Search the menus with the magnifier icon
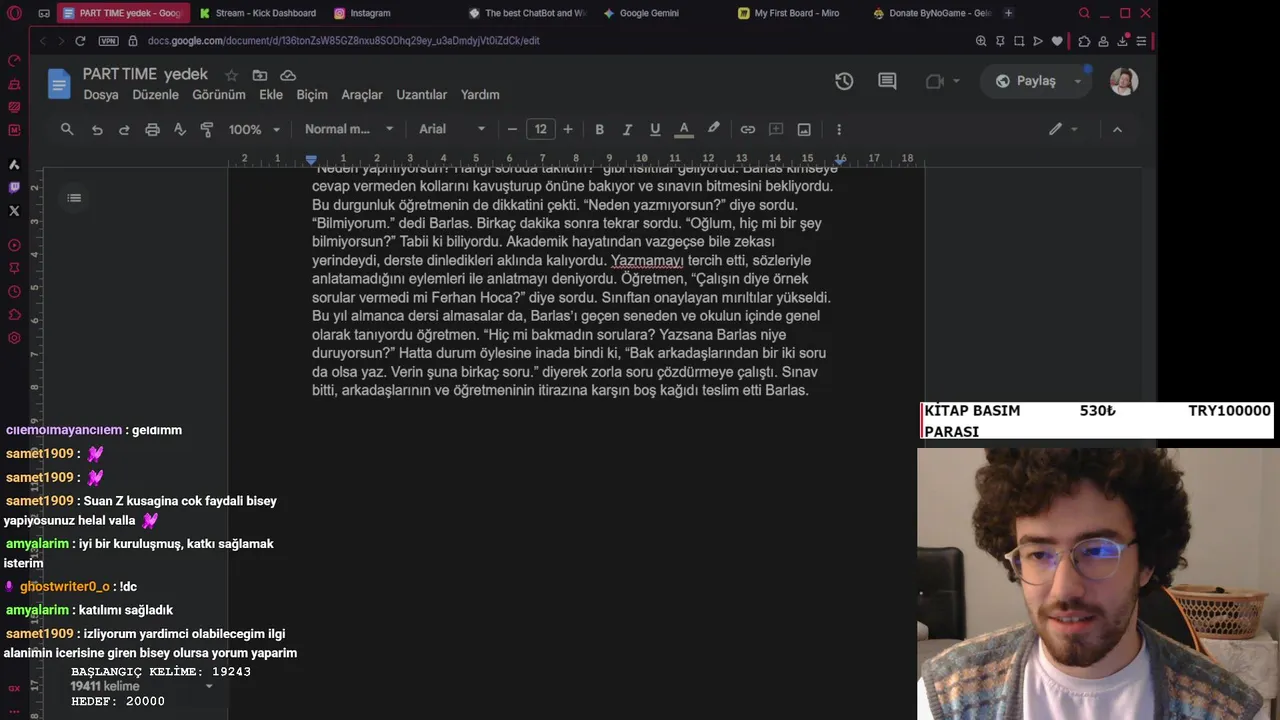The width and height of the screenshot is (1280, 720). point(67,129)
